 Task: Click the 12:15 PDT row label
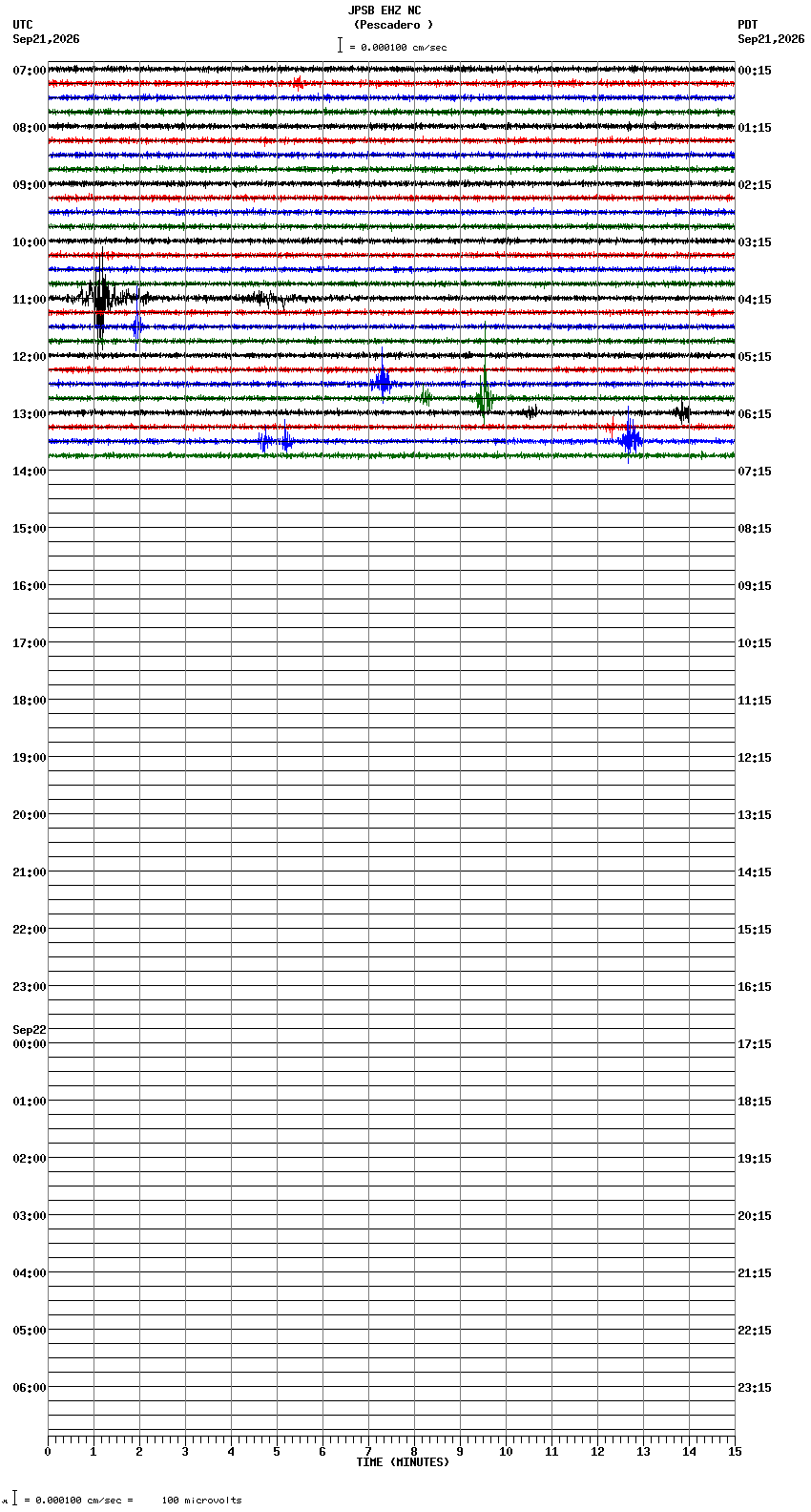coord(755,758)
